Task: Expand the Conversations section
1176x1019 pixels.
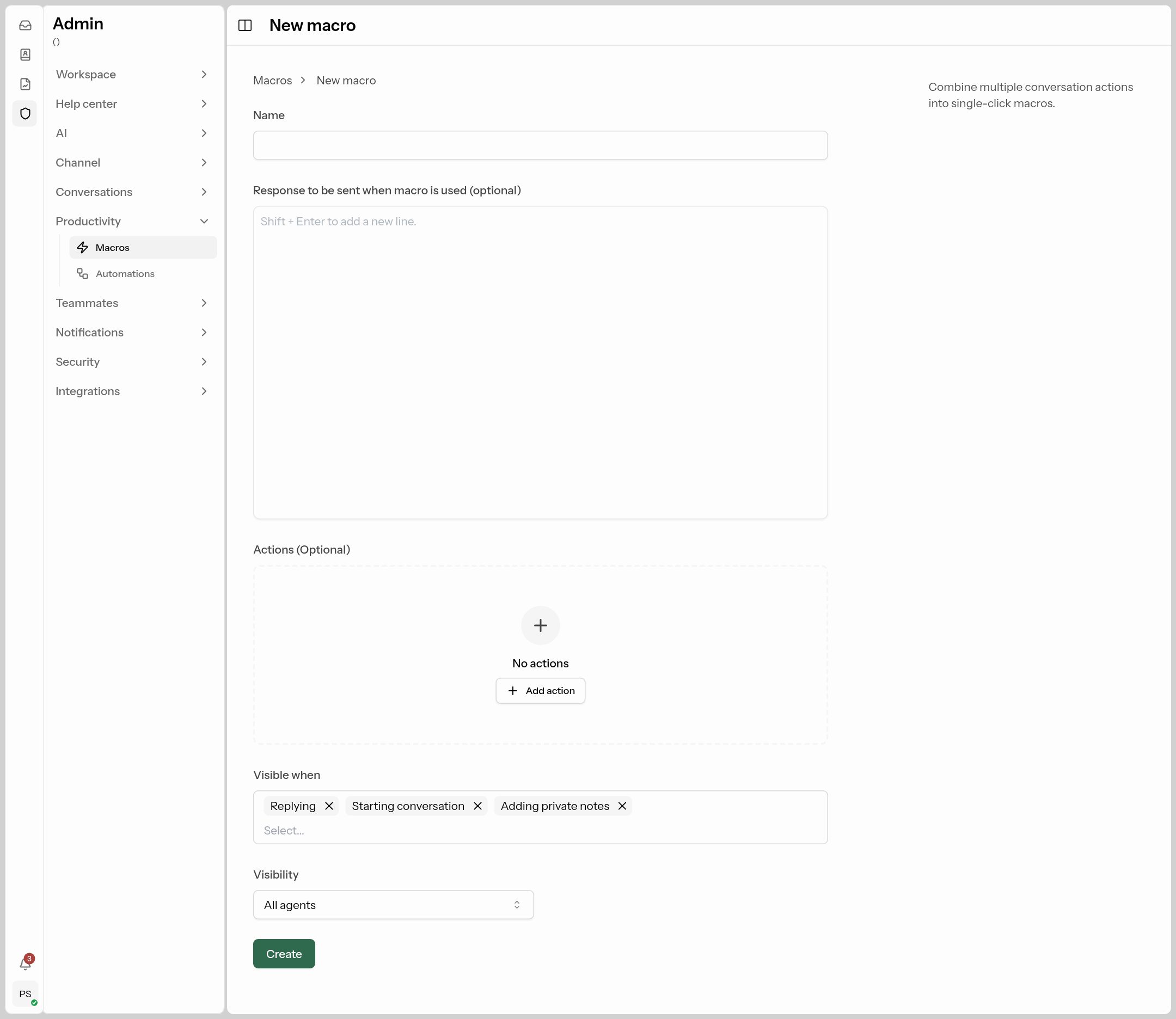Action: [x=132, y=192]
